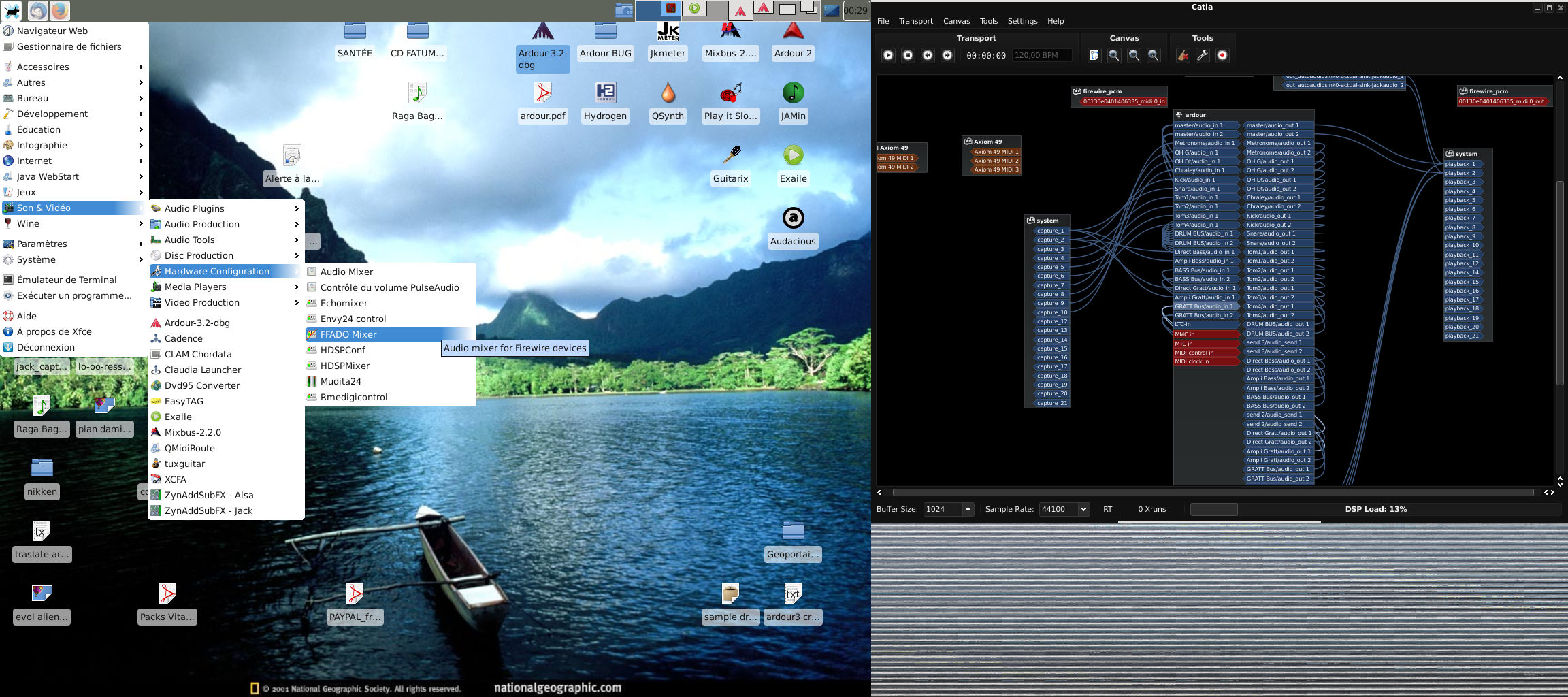Launch Firefox from the top panel

pyautogui.click(x=59, y=10)
